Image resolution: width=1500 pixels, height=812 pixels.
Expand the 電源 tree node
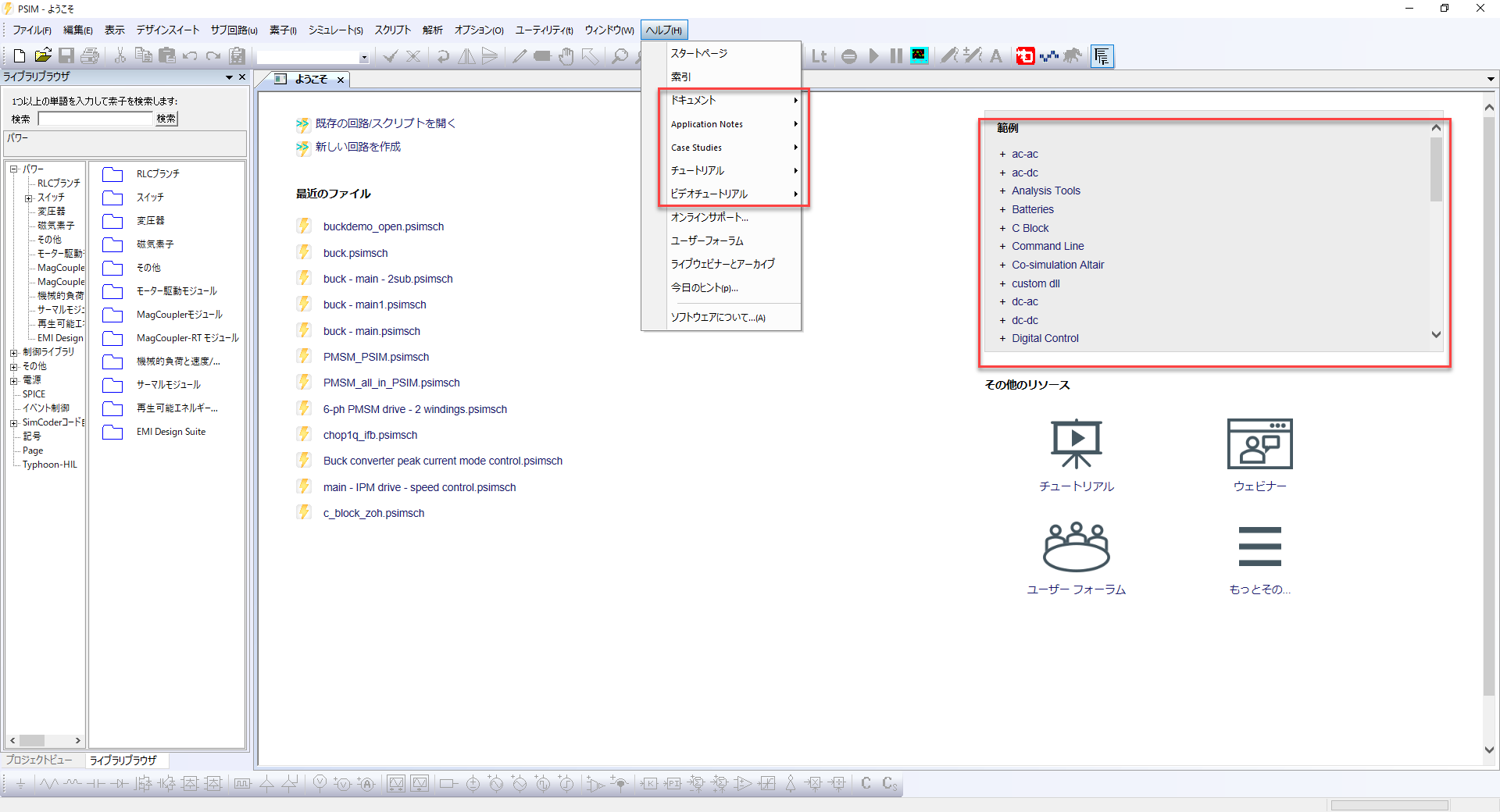(14, 381)
